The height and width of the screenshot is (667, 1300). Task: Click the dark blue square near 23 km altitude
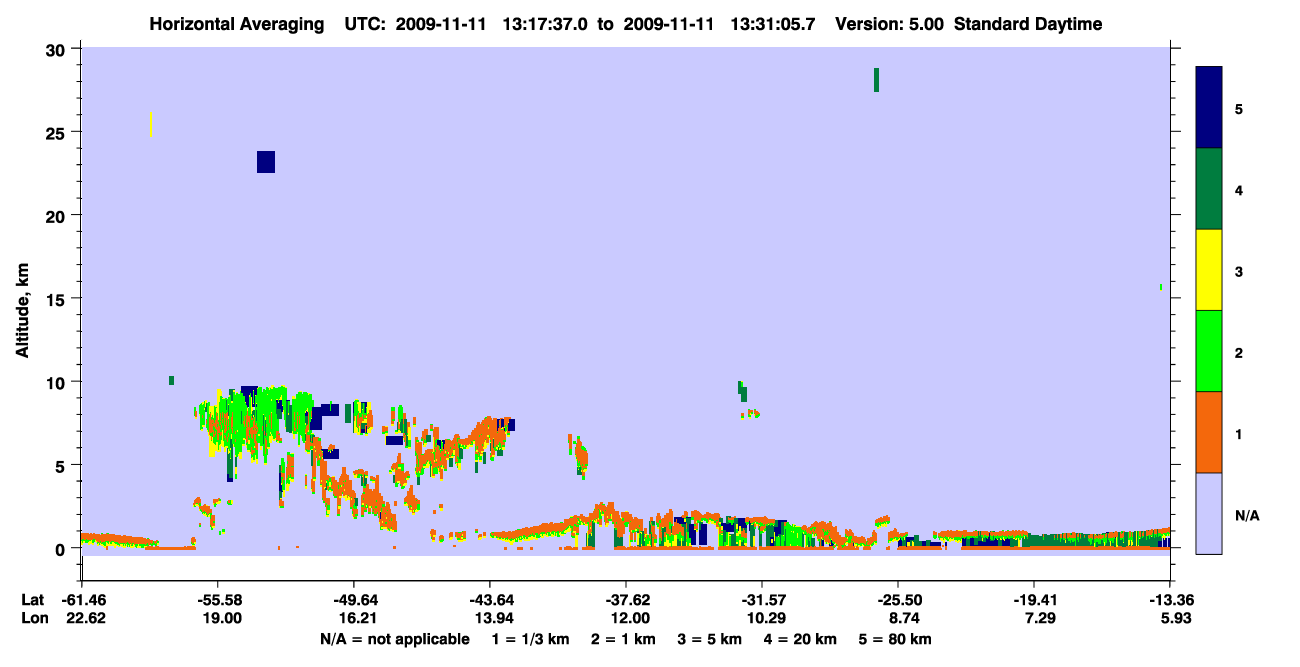tap(265, 162)
